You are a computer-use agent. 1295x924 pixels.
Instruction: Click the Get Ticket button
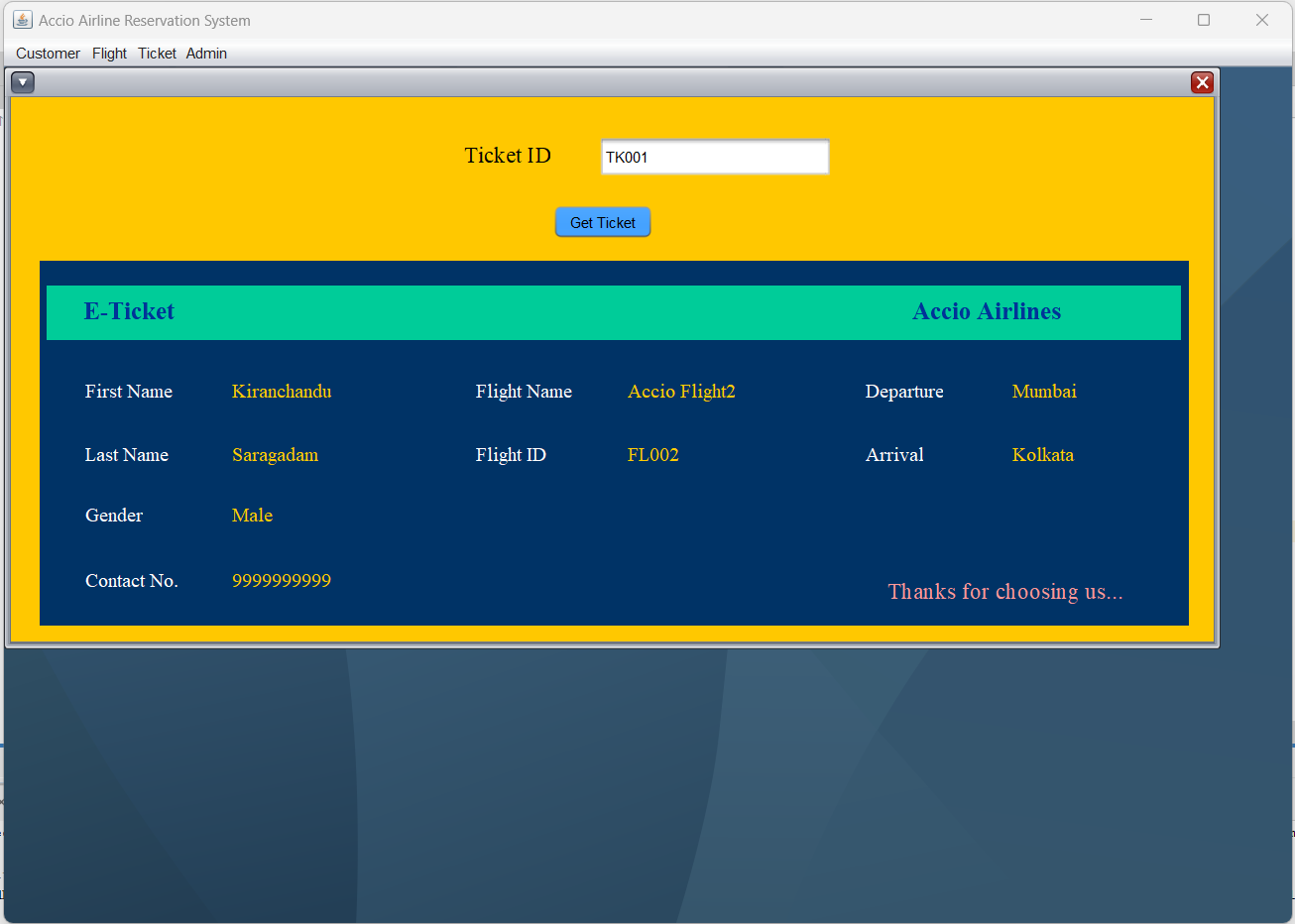(x=603, y=222)
